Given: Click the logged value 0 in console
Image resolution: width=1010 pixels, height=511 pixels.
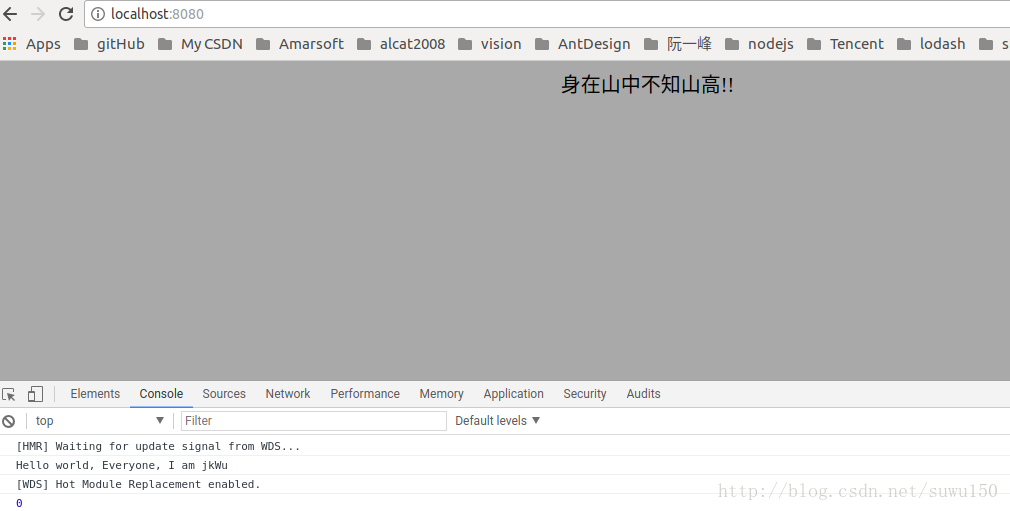Looking at the screenshot, I should click(19, 503).
